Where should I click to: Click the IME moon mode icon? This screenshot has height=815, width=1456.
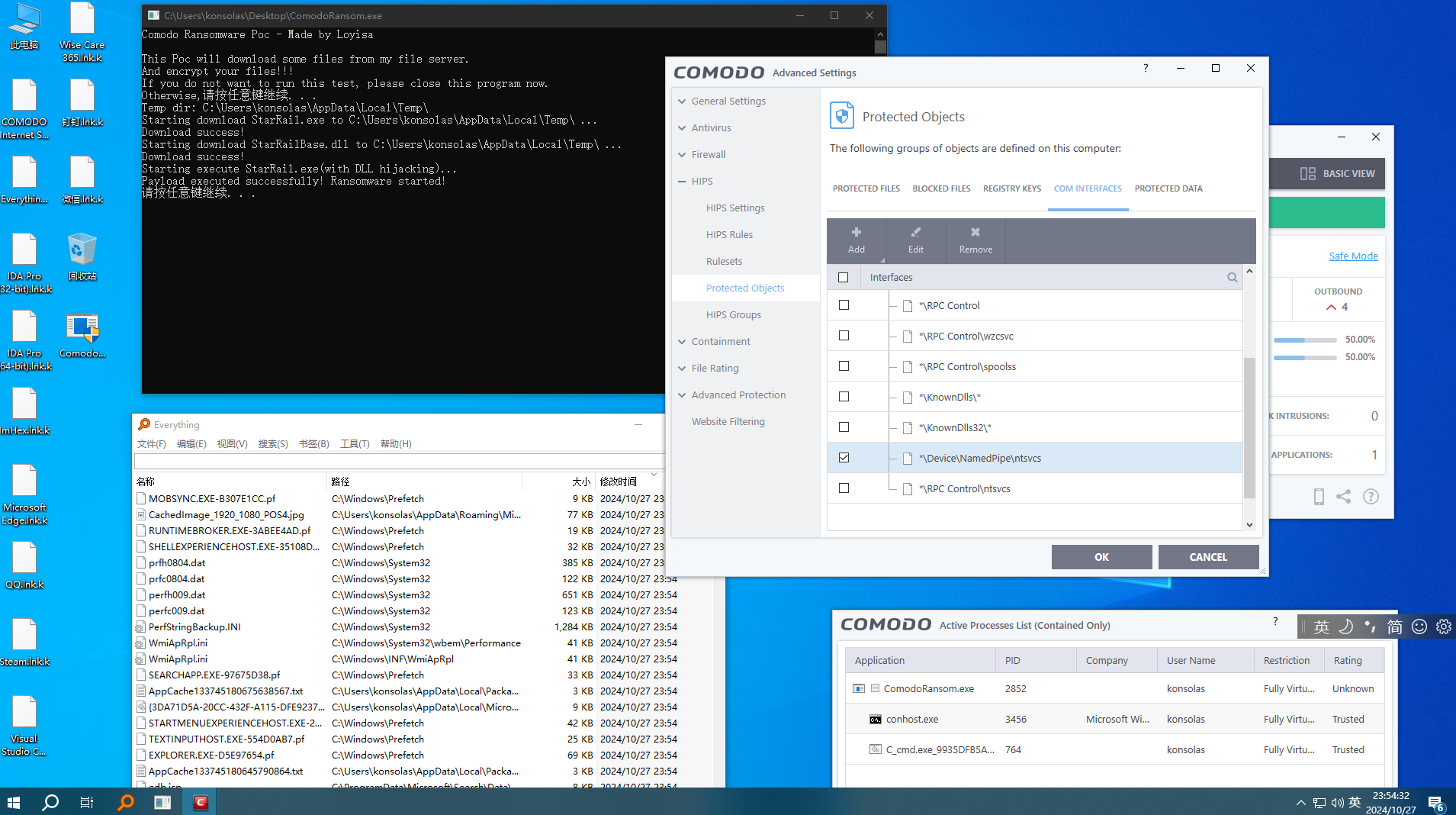tap(1346, 627)
